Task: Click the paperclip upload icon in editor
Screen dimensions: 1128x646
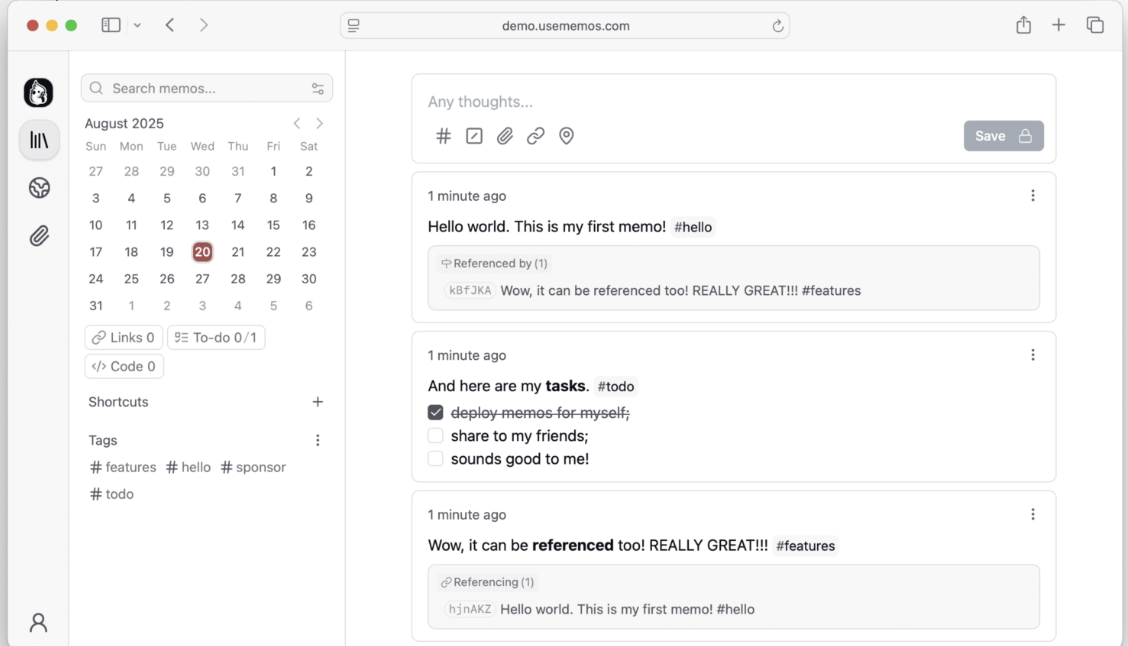Action: (505, 136)
